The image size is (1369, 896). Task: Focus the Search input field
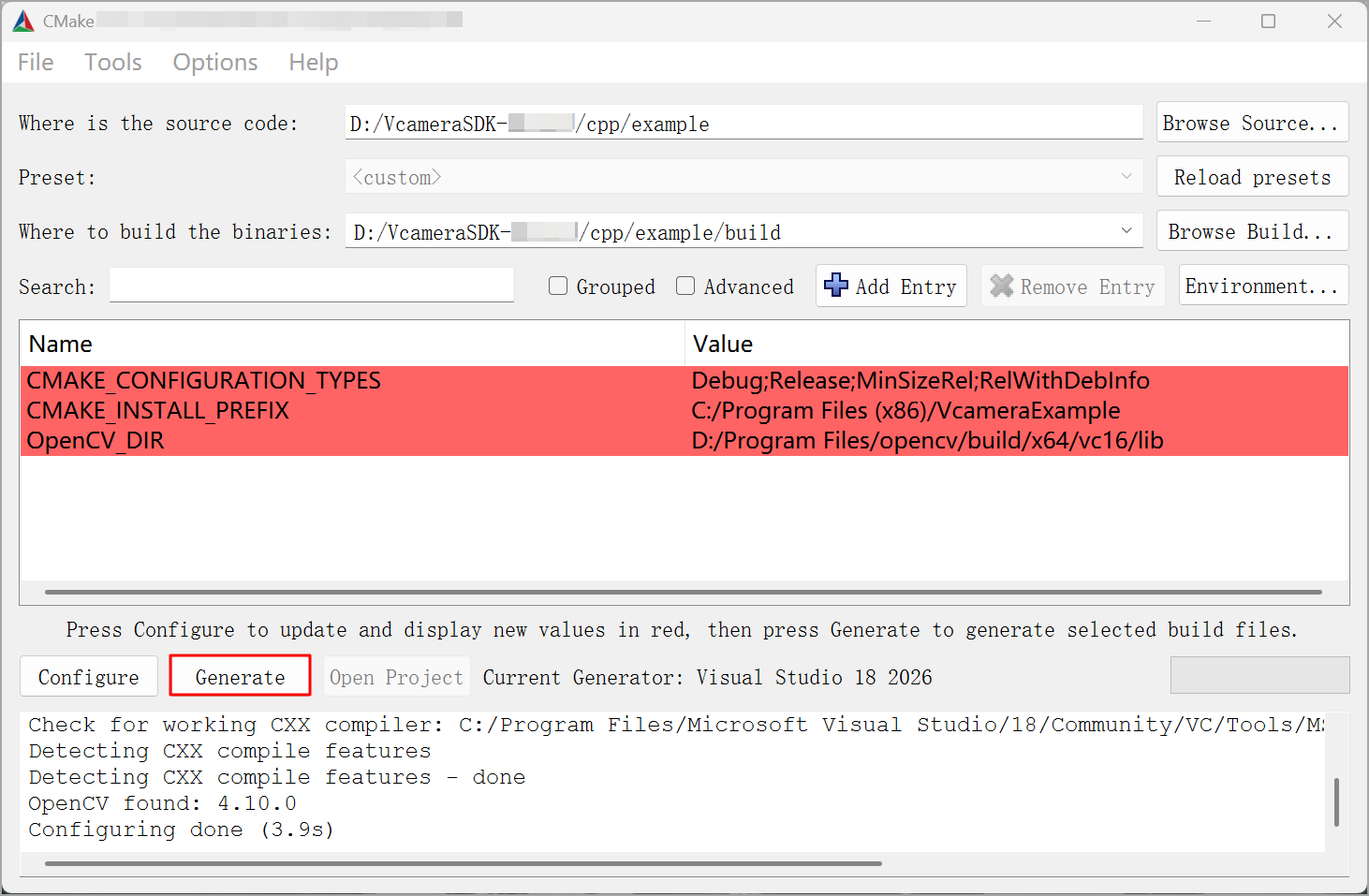(x=312, y=286)
